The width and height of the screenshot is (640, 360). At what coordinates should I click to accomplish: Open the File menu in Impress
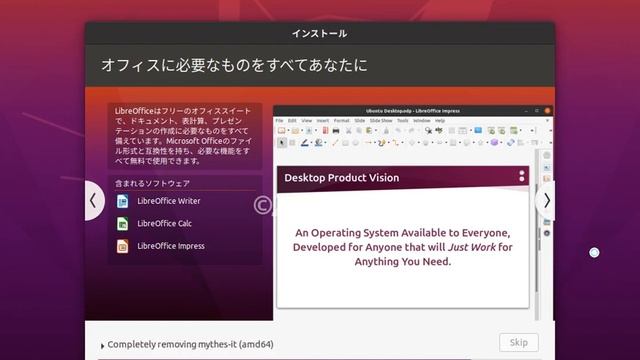click(279, 121)
